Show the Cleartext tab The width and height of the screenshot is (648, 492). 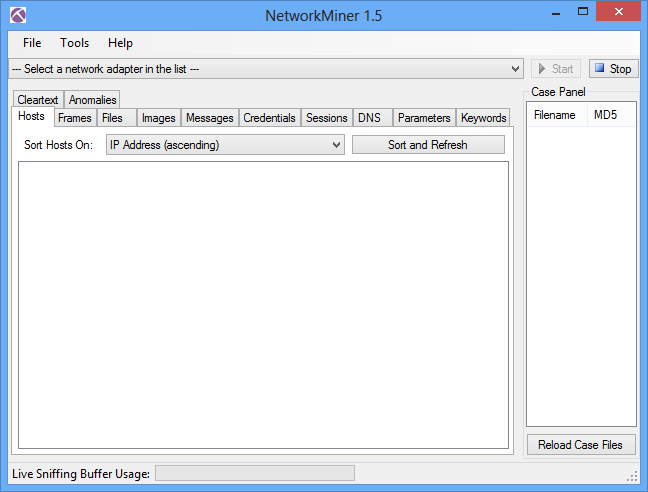[x=38, y=100]
